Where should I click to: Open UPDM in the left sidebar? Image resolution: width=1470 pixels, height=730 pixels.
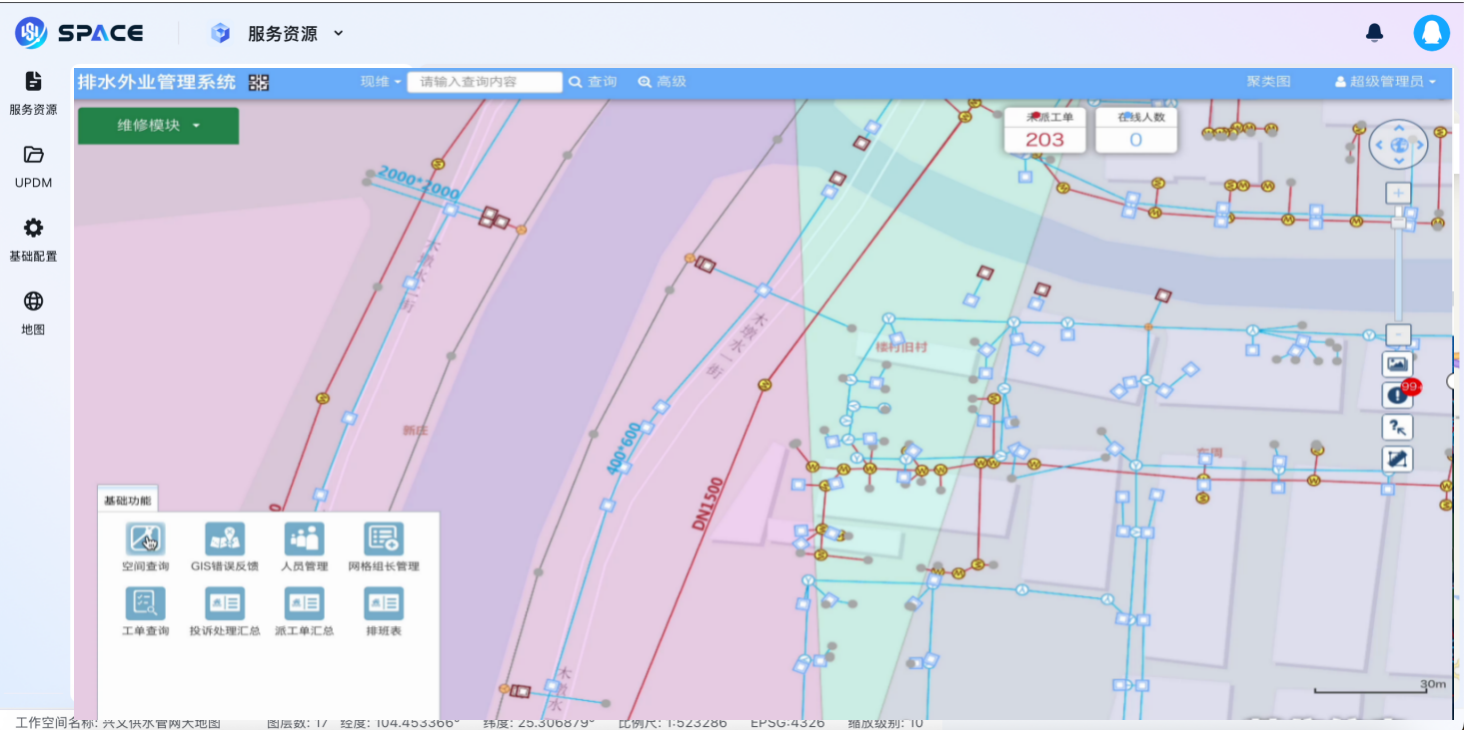pyautogui.click(x=33, y=166)
